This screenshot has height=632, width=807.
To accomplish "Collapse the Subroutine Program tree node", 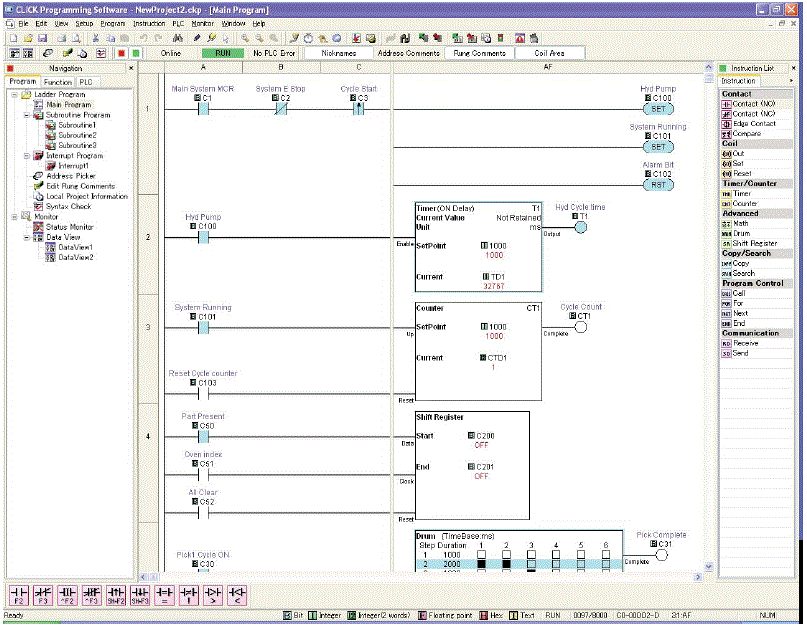I will [25, 115].
